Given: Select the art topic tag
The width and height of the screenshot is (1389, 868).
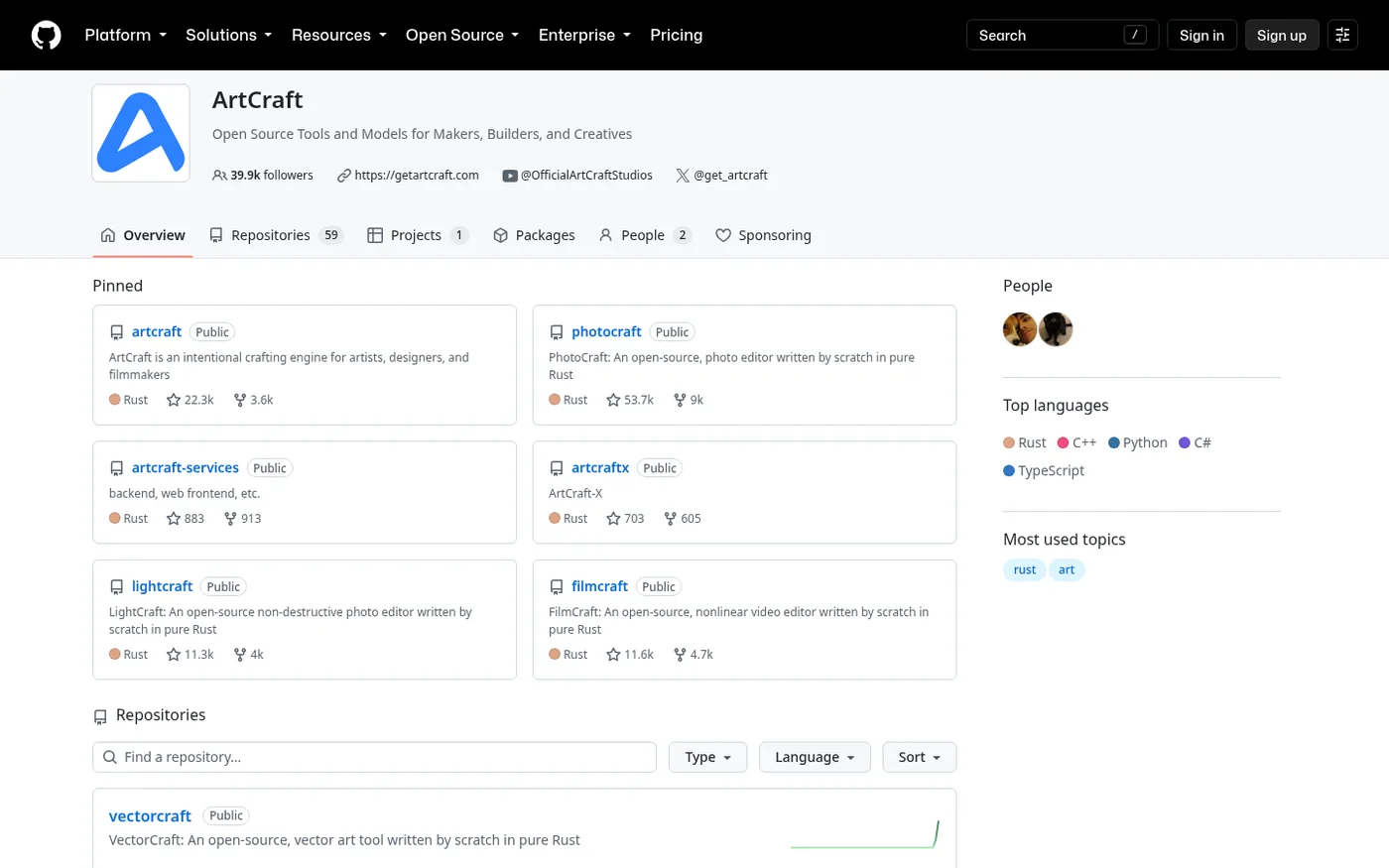Looking at the screenshot, I should [1067, 569].
